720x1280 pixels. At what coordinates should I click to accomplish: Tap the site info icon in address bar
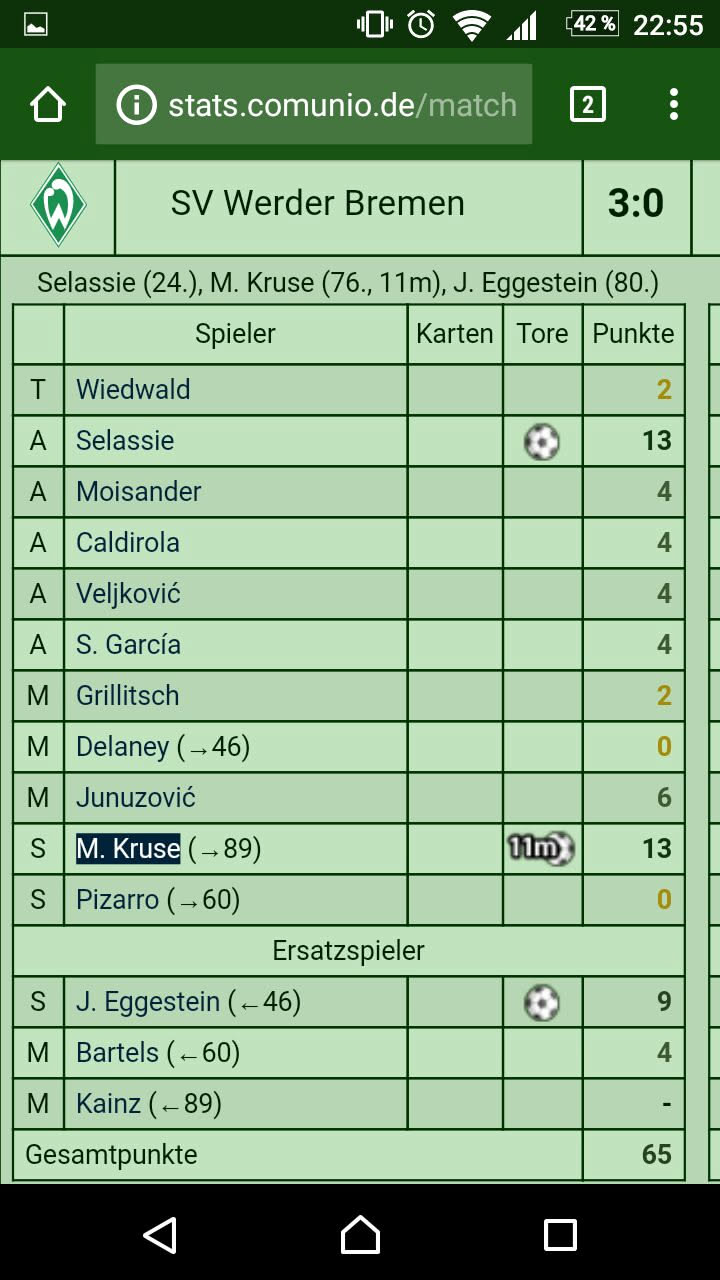click(137, 104)
